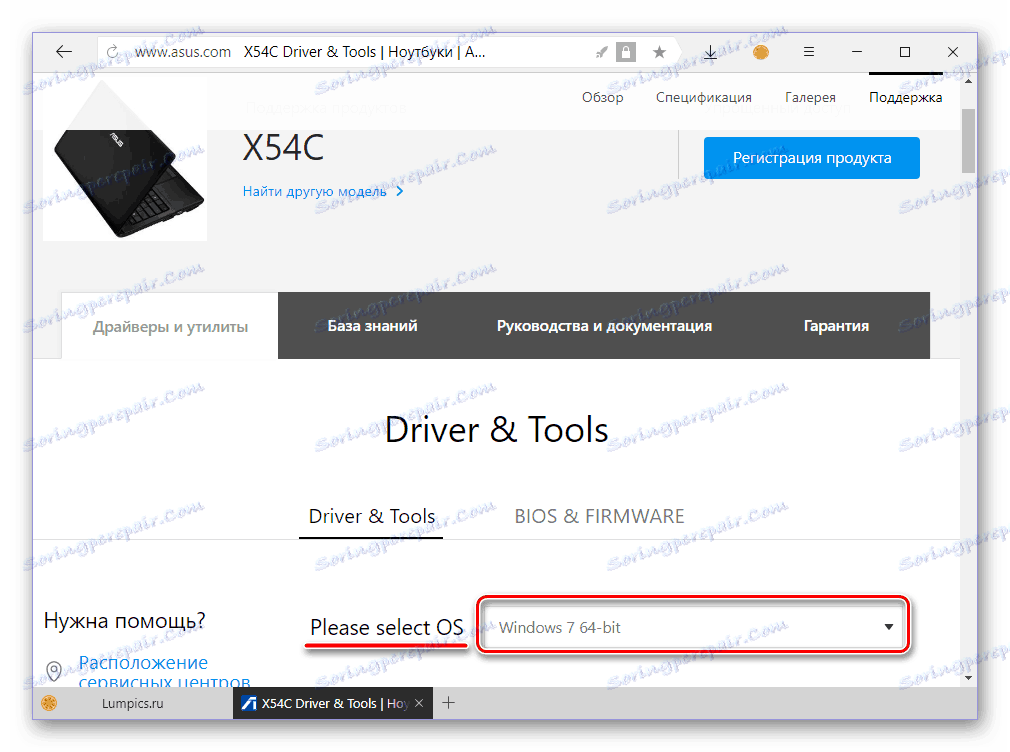
Task: Open the downloads arrow icon
Action: tap(710, 52)
